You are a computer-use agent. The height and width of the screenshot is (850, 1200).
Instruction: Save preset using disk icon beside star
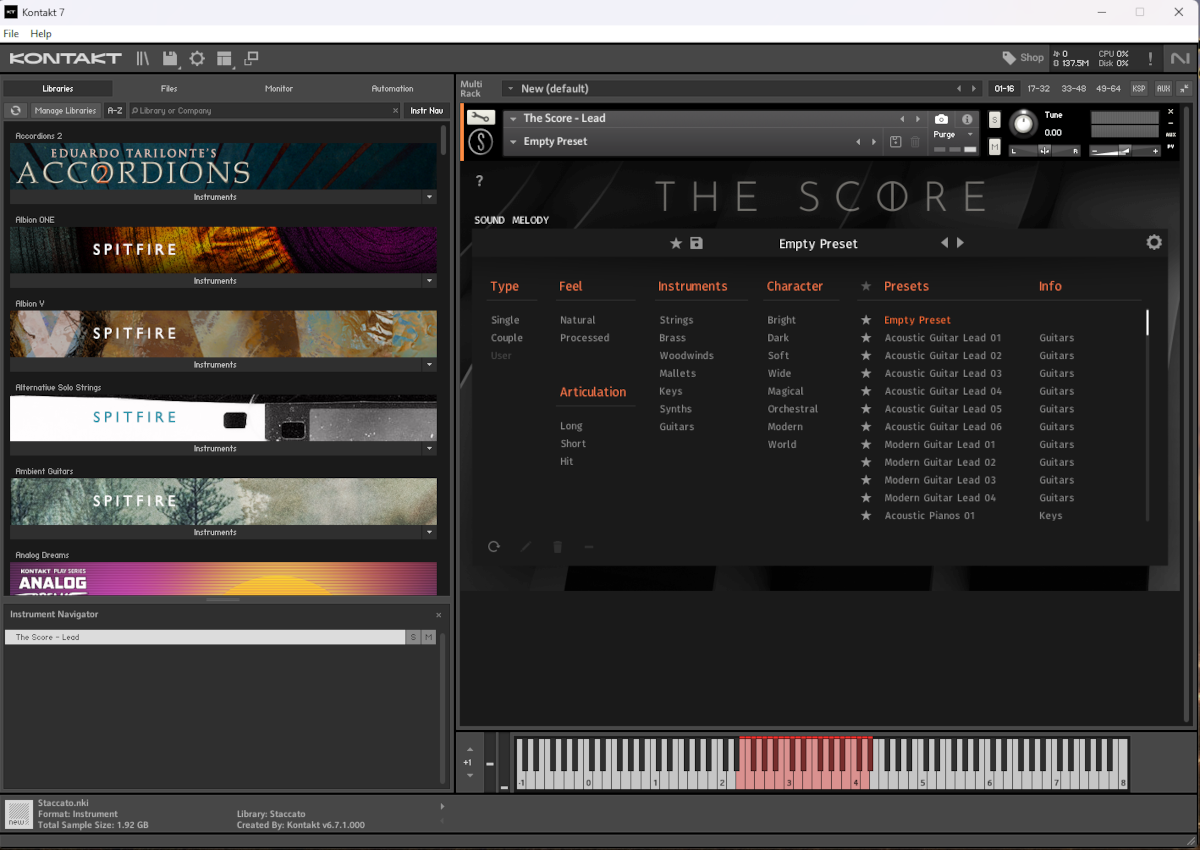coord(696,243)
